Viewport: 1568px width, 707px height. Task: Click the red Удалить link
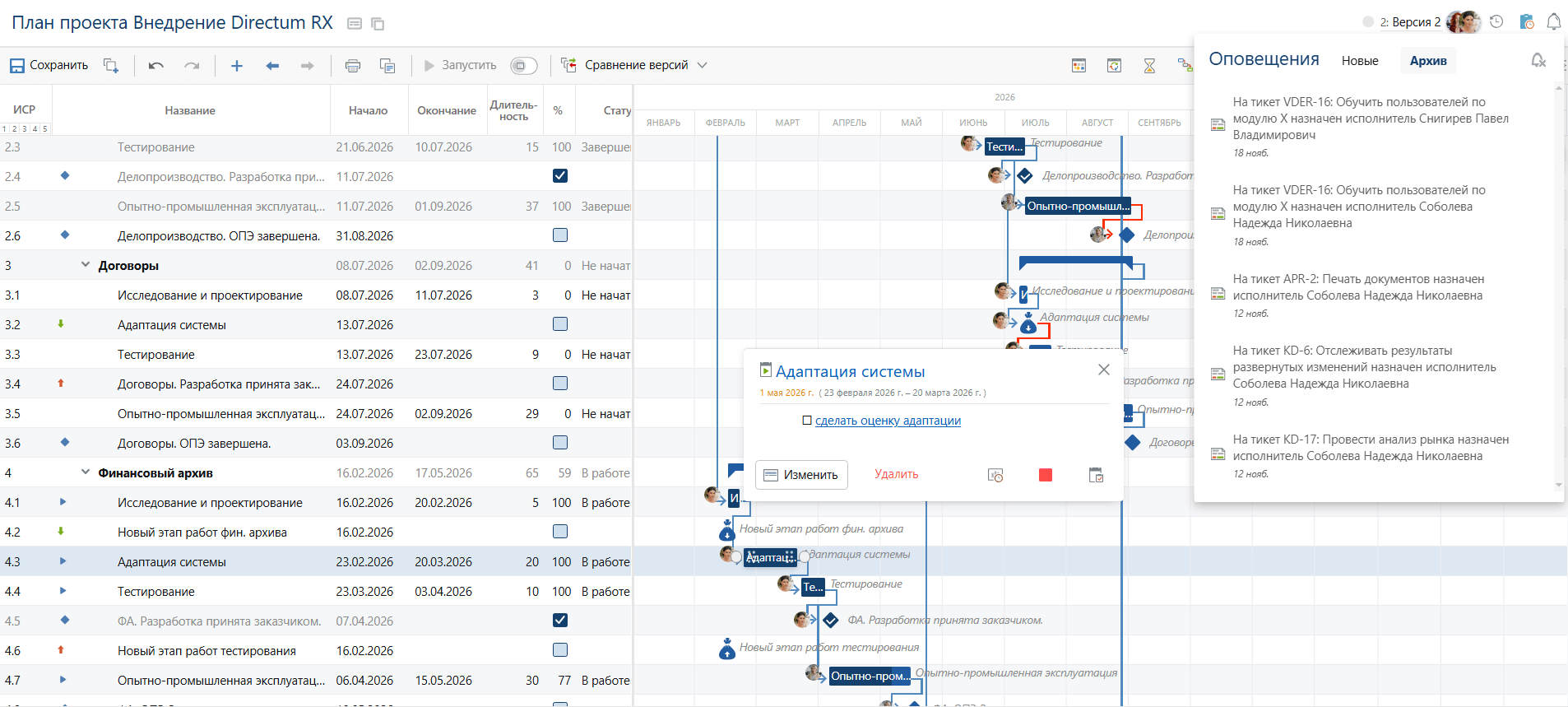896,474
